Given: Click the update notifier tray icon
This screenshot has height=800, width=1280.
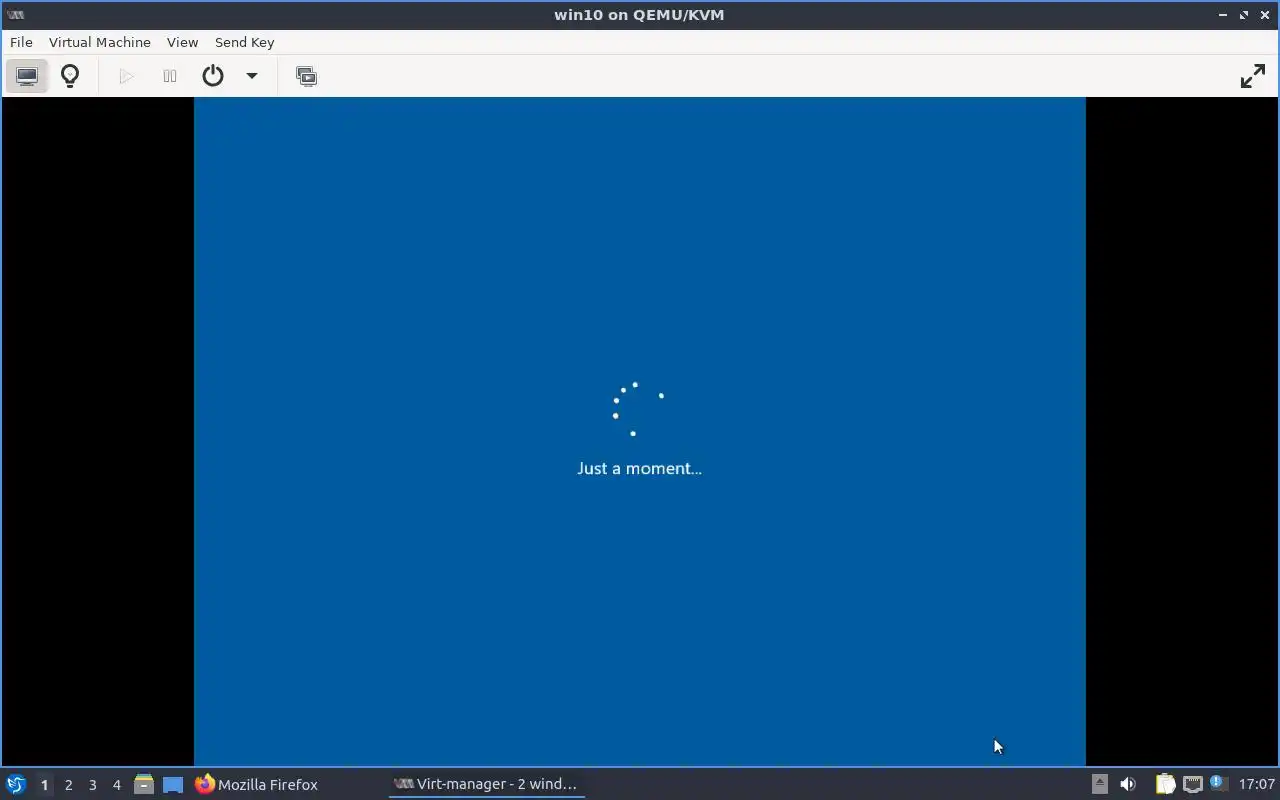Looking at the screenshot, I should [x=1218, y=784].
